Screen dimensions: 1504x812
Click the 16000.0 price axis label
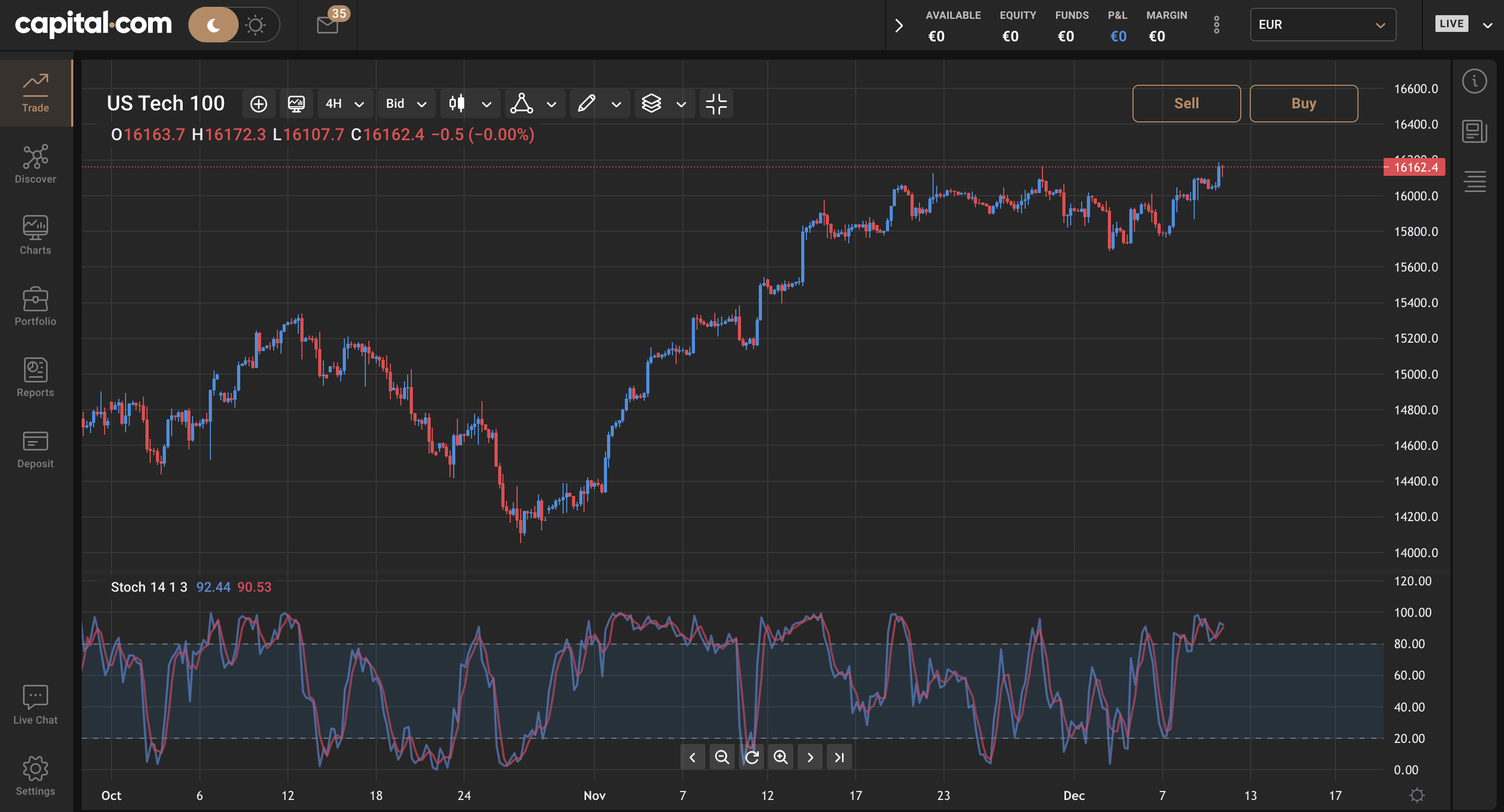pos(1416,196)
